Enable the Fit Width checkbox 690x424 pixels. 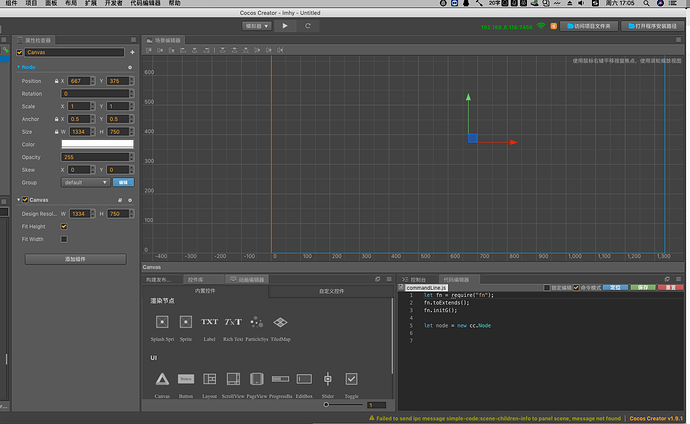64,239
